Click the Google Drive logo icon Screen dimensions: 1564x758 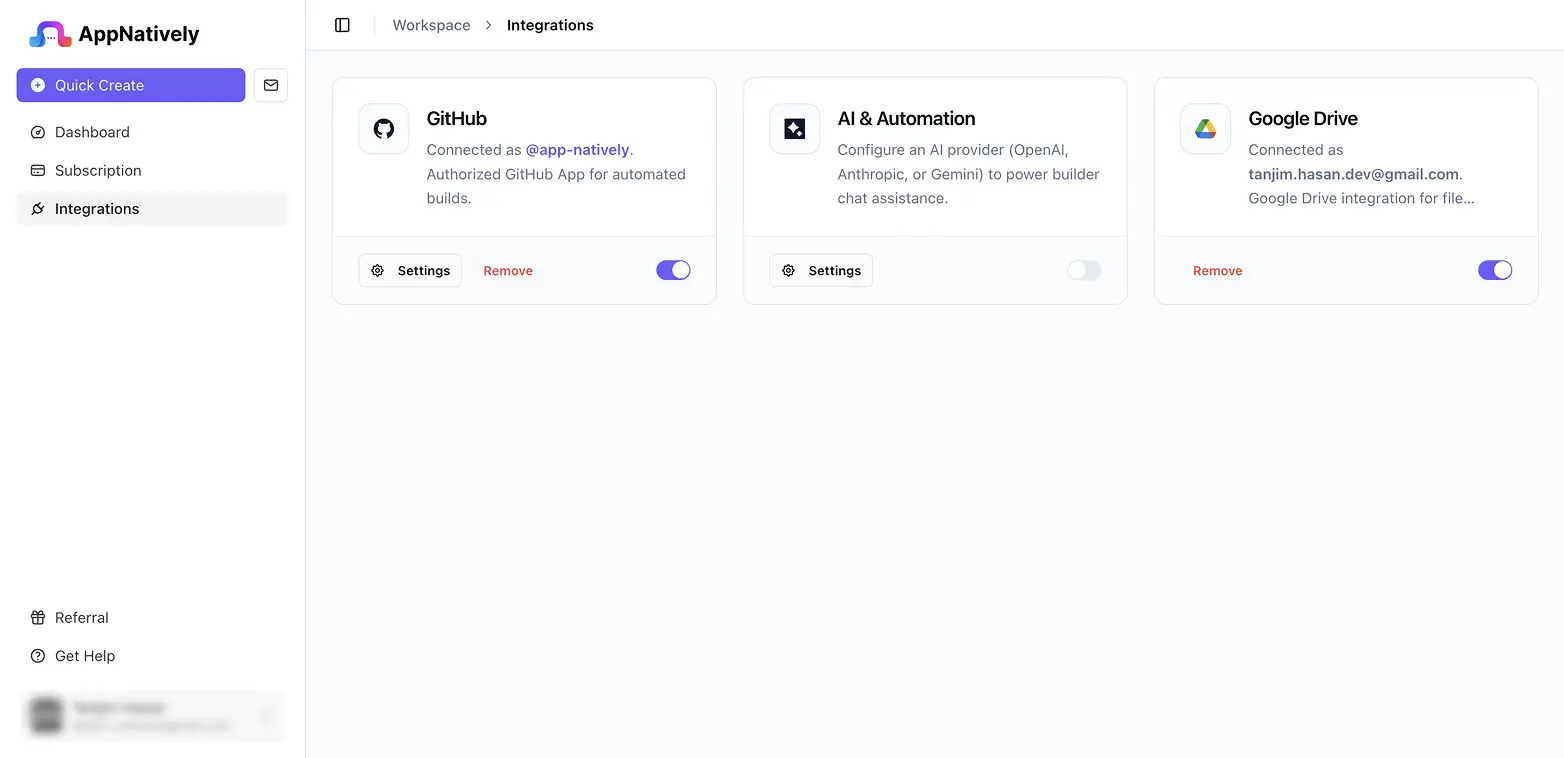pos(1206,129)
